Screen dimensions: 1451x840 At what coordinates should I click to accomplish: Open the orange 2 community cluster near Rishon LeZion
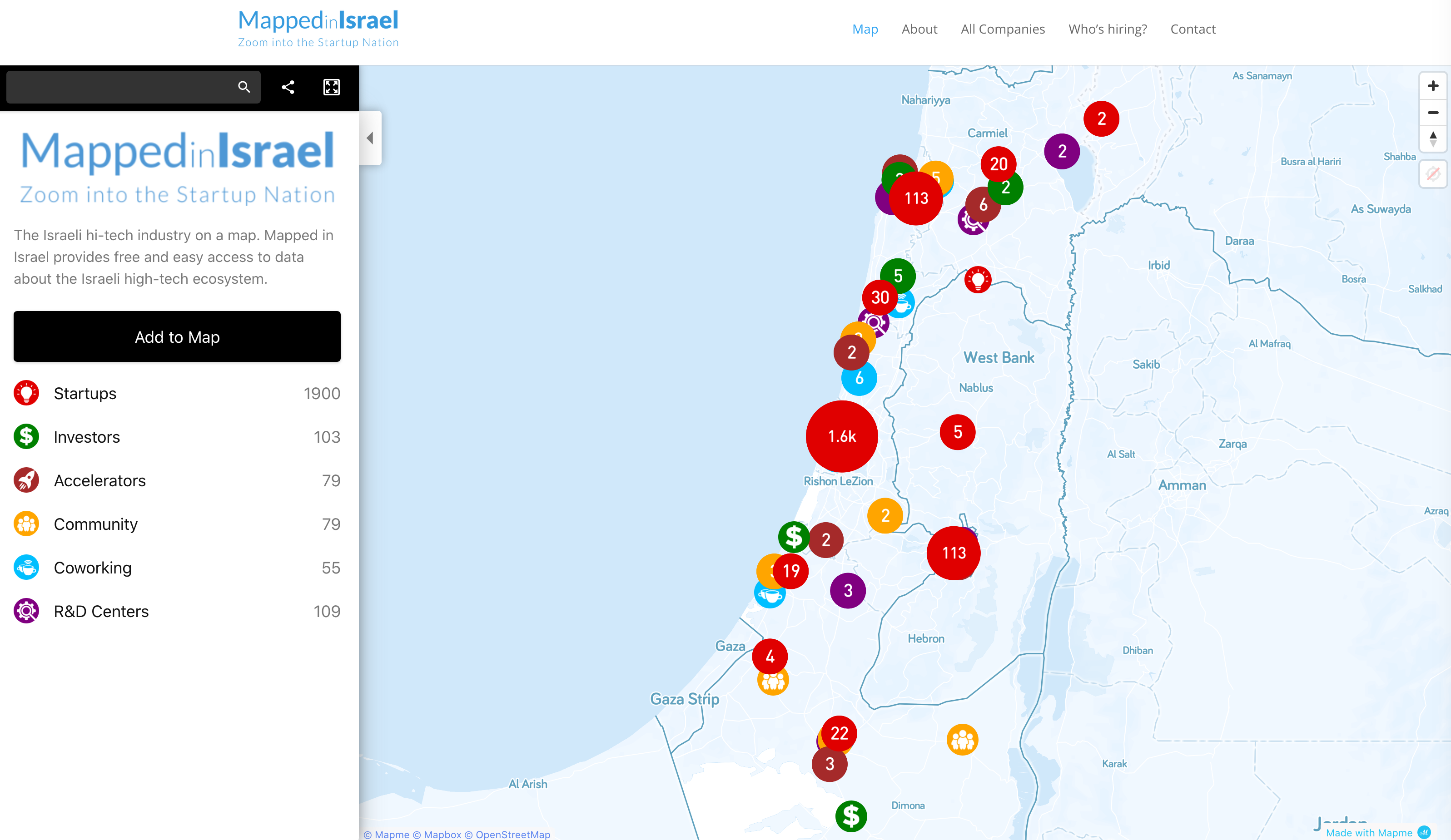click(885, 515)
